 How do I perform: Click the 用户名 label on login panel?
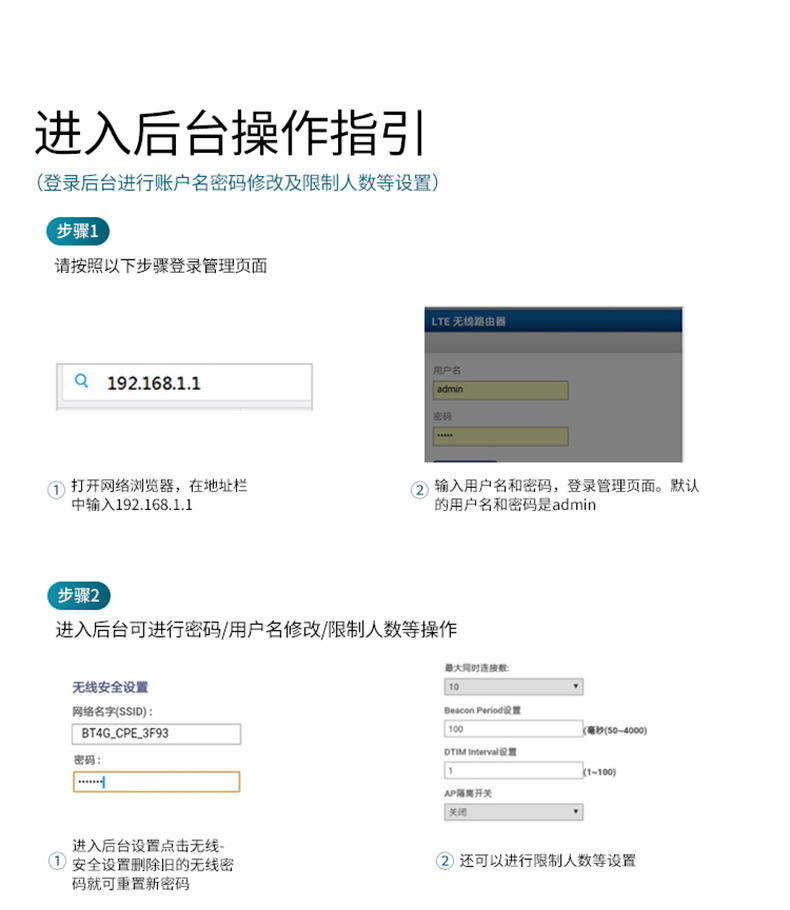(446, 370)
